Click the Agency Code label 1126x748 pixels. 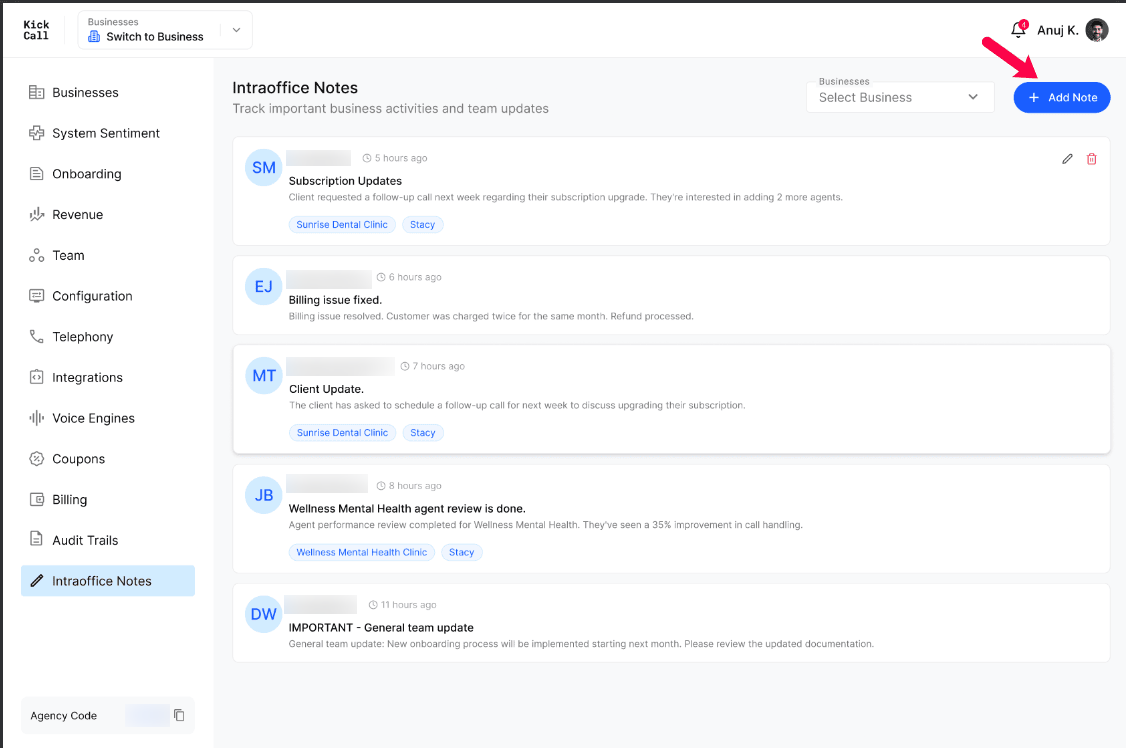63,716
